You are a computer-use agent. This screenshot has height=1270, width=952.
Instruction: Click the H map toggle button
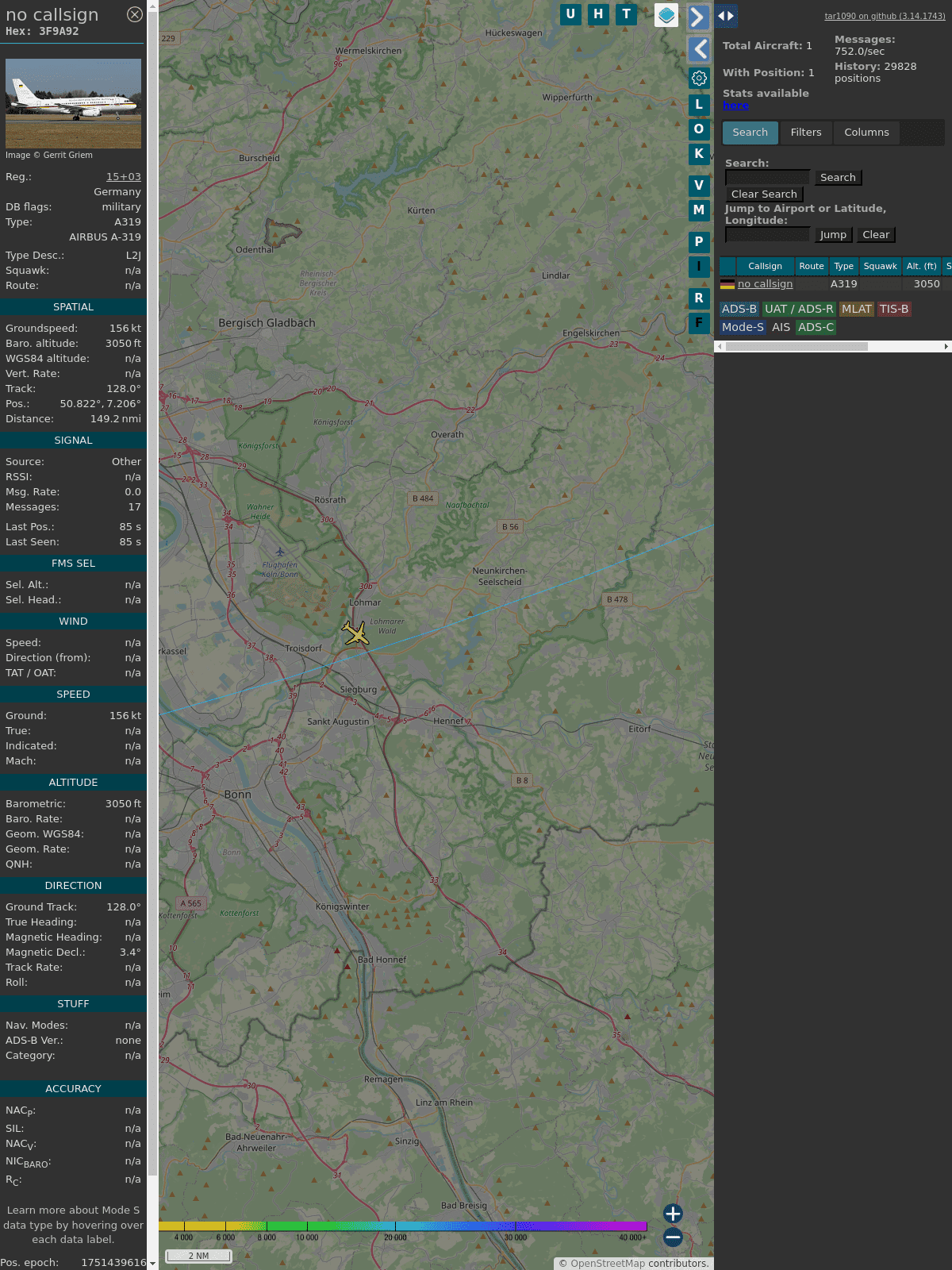pyautogui.click(x=598, y=14)
